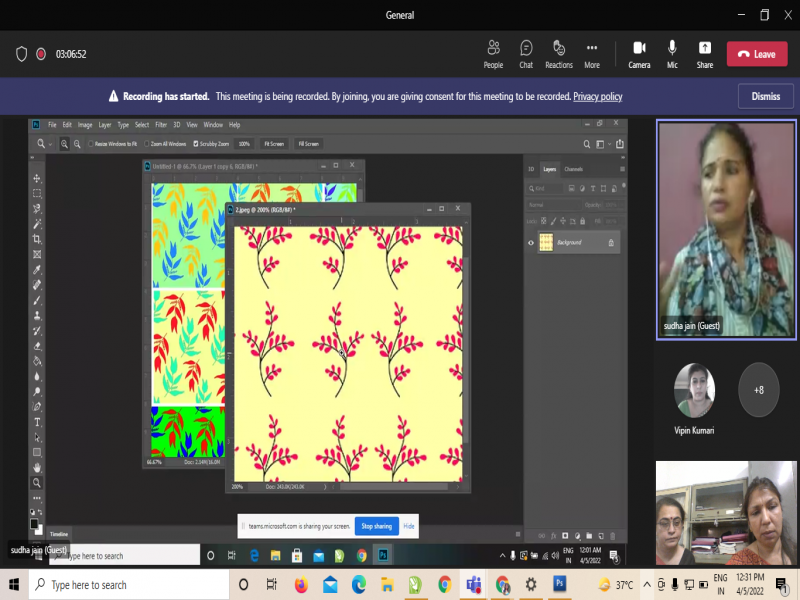Activate the Hand tool
Viewport: 800px width, 600px height.
37,467
